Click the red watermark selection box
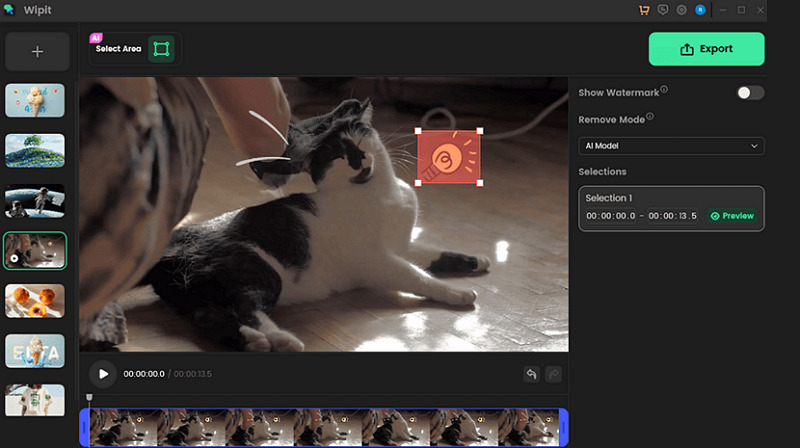800x448 pixels. pyautogui.click(x=449, y=157)
